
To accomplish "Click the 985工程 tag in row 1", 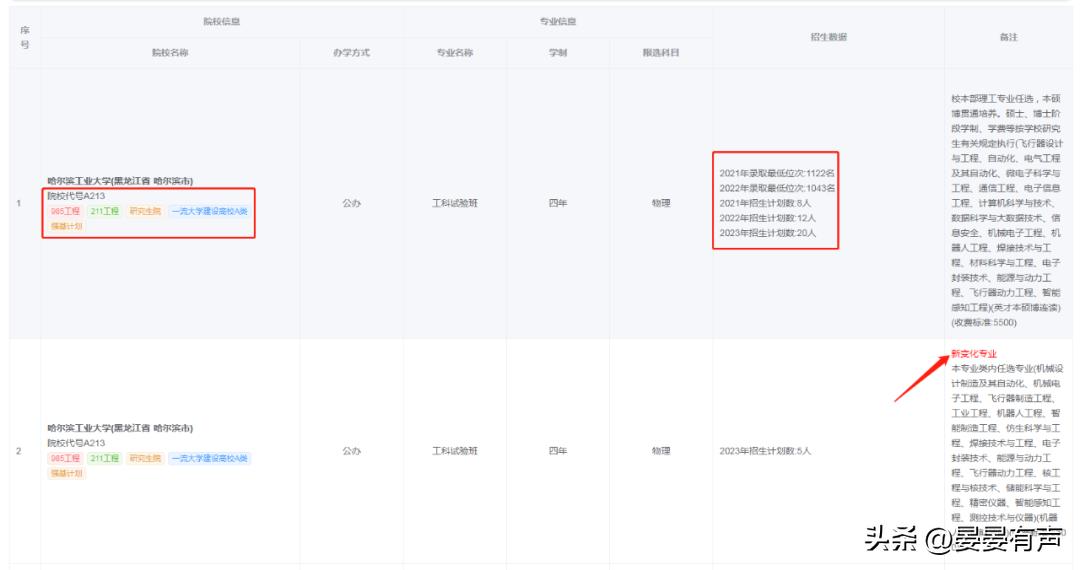I will [65, 211].
